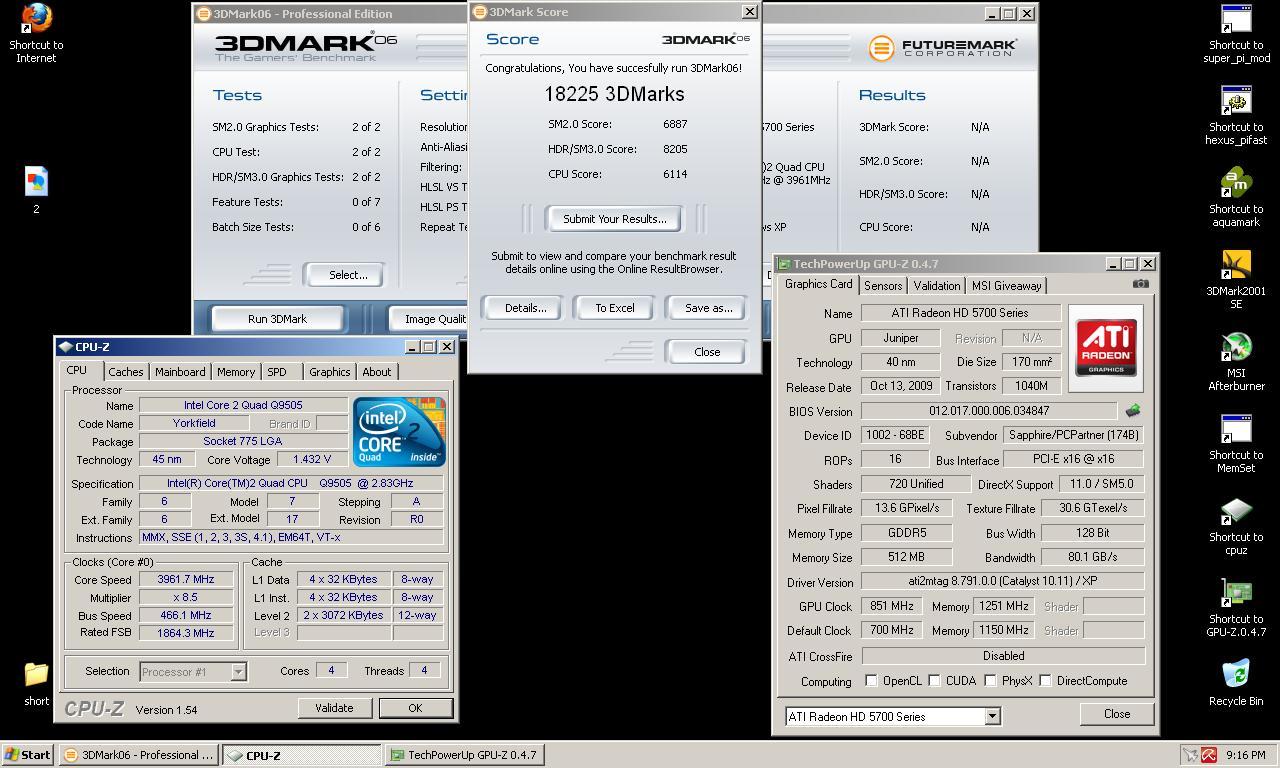Screen dimensions: 1280x768
Task: Launch the super_pi_mod shortcut
Action: coord(1236,18)
